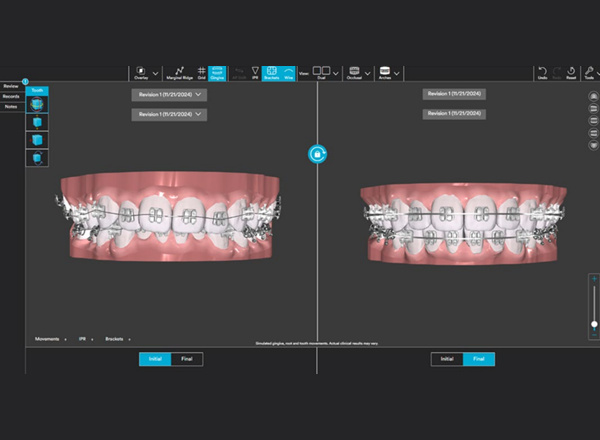Toggle Brackets visibility in toolbar
600x440 pixels.
click(270, 73)
